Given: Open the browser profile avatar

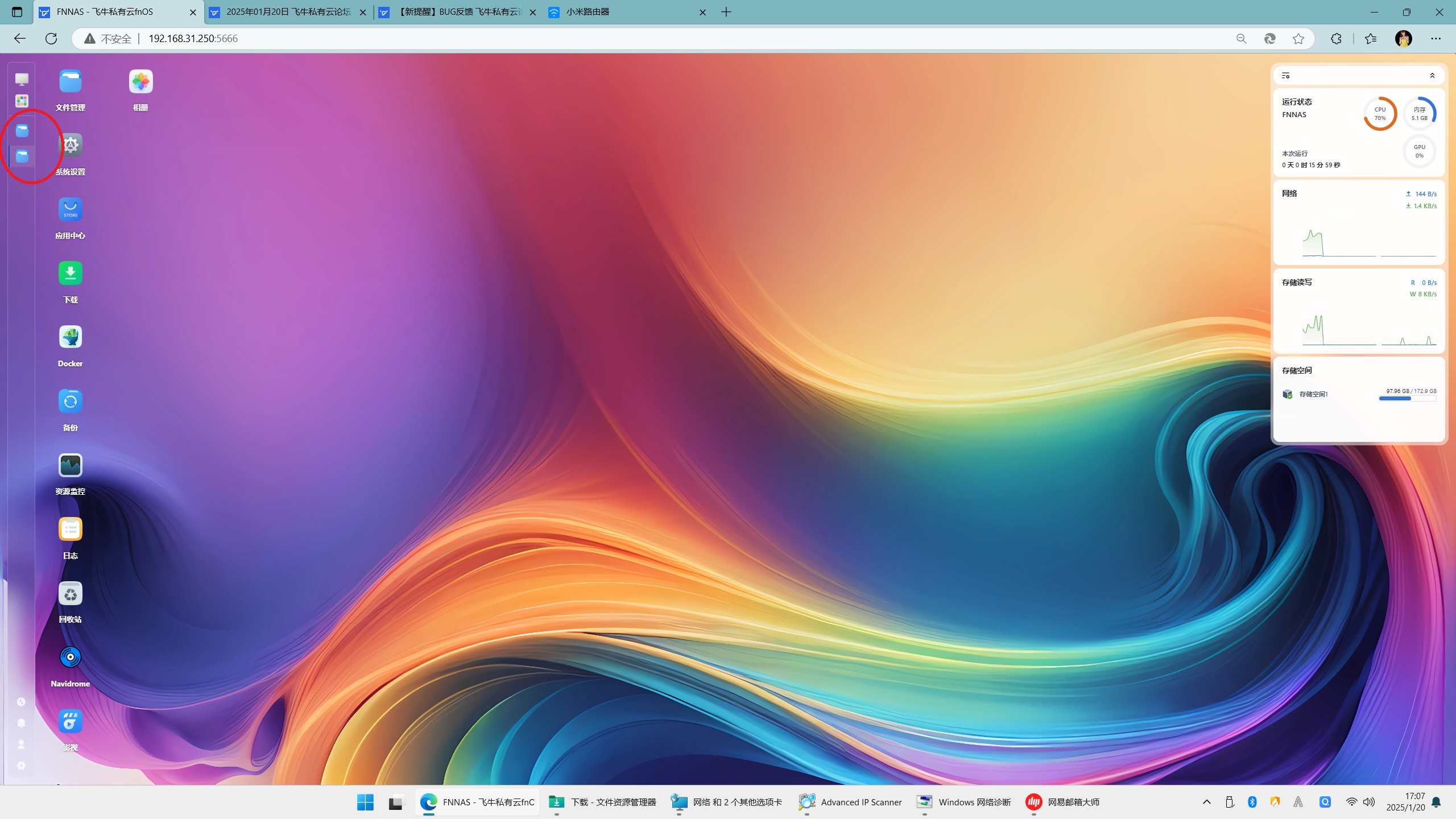Looking at the screenshot, I should tap(1403, 39).
